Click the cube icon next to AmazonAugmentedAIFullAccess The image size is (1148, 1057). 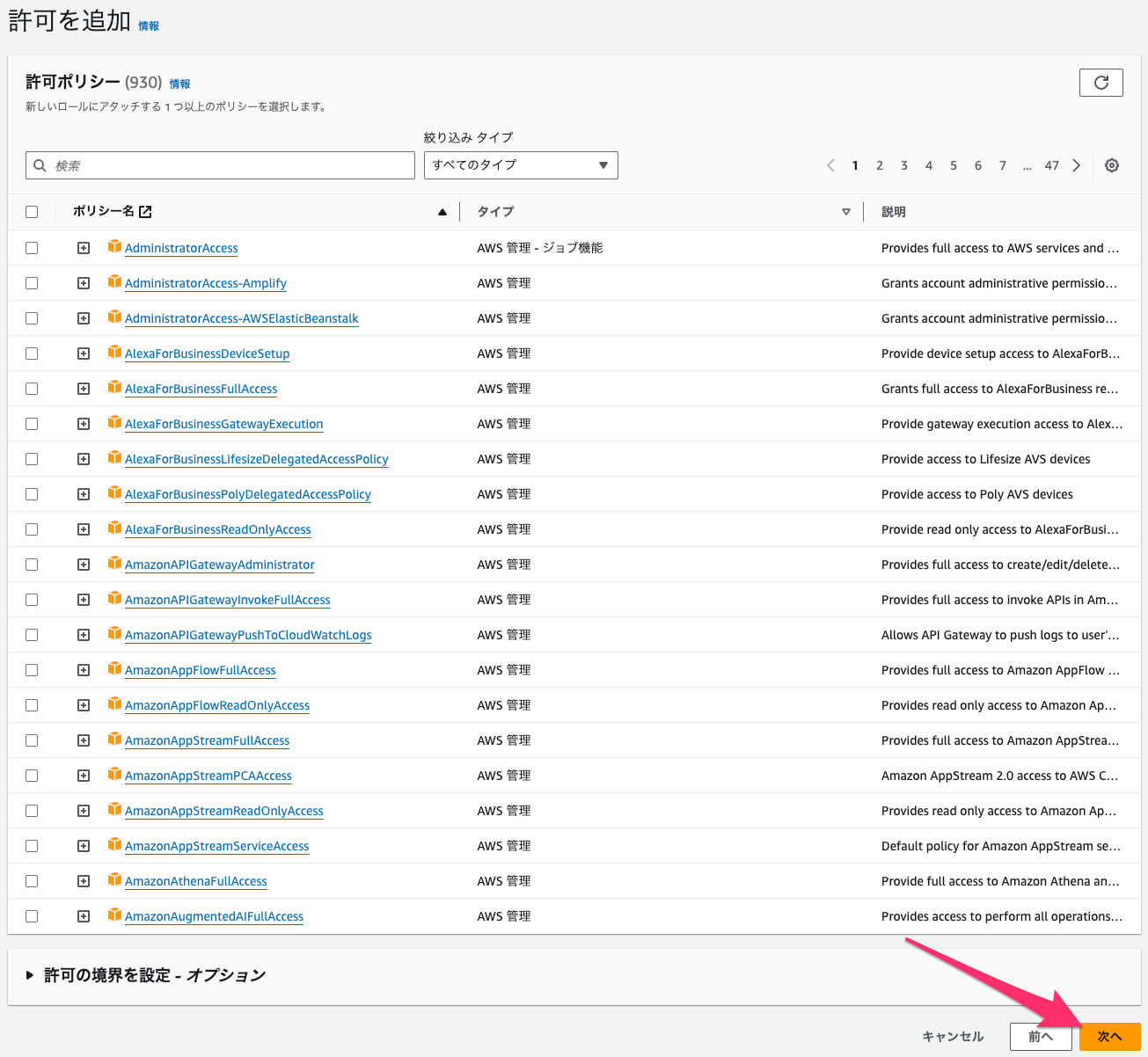[114, 915]
